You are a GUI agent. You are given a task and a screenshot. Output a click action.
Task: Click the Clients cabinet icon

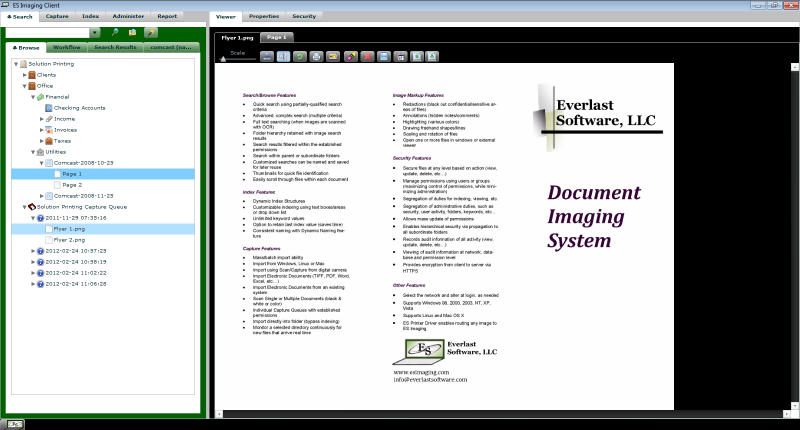[32, 75]
